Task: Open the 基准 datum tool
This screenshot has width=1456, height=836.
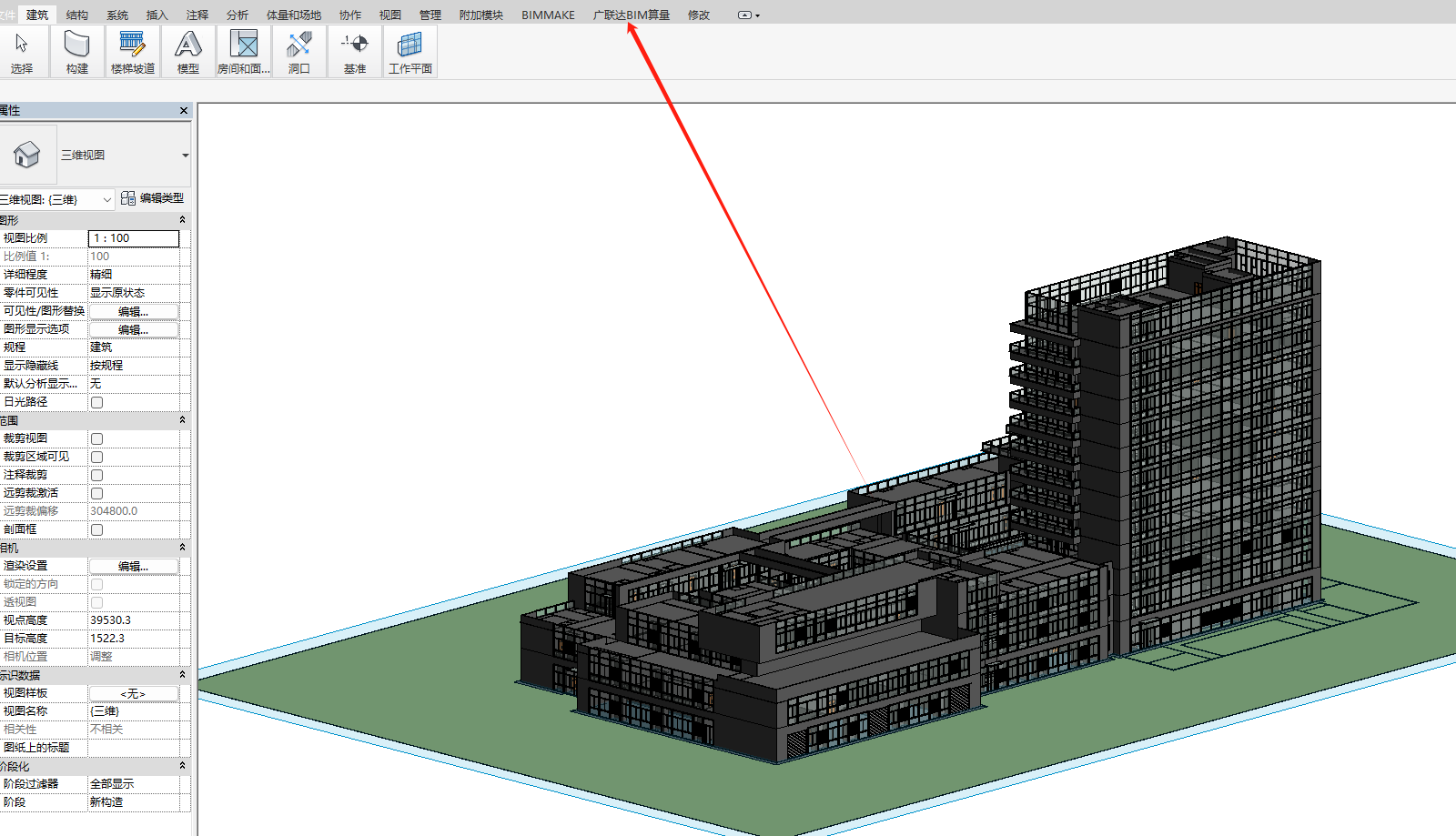Action: [355, 52]
